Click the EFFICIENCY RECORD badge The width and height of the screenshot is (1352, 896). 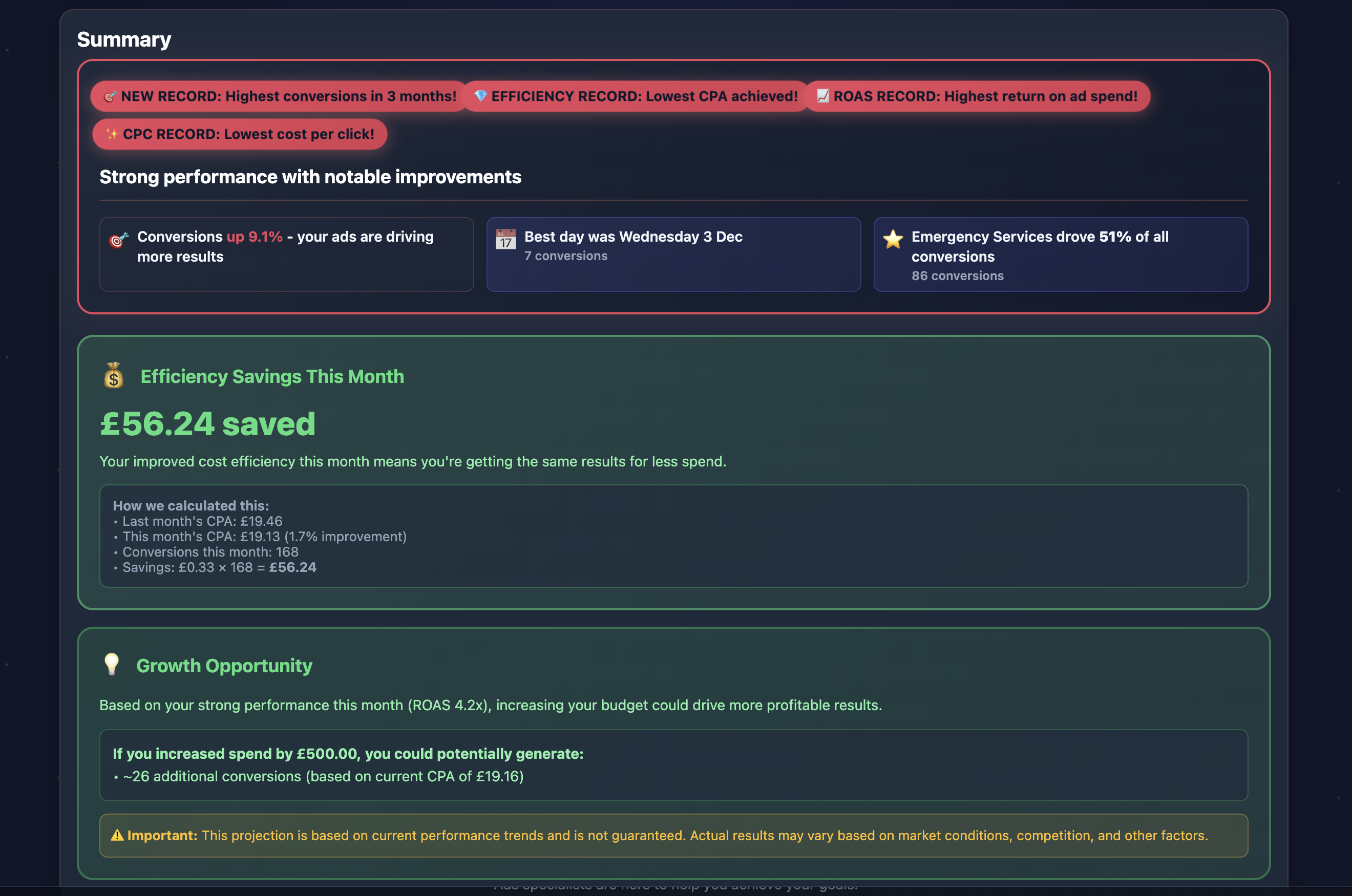click(635, 95)
